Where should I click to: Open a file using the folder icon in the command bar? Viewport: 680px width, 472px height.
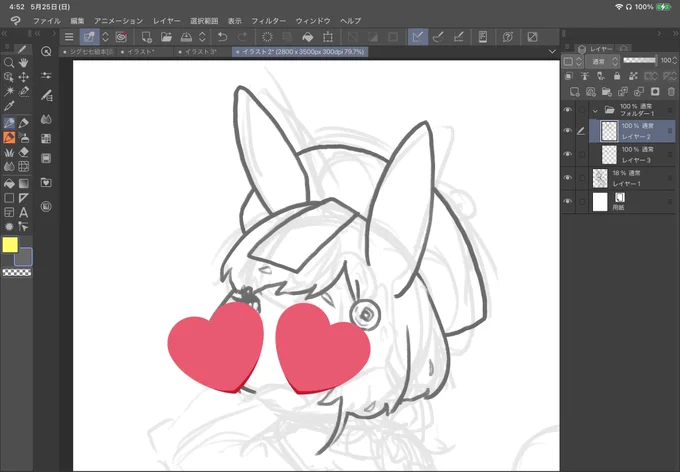pyautogui.click(x=167, y=37)
